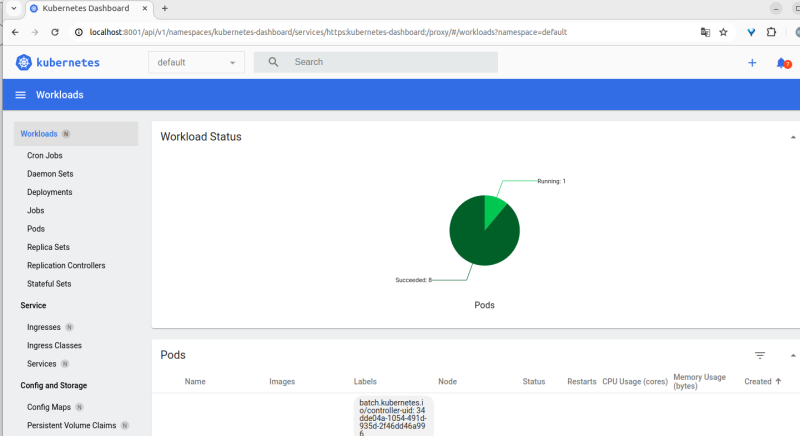This screenshot has width=800, height=436.
Task: Open Ingress Classes
Action: click(x=55, y=346)
